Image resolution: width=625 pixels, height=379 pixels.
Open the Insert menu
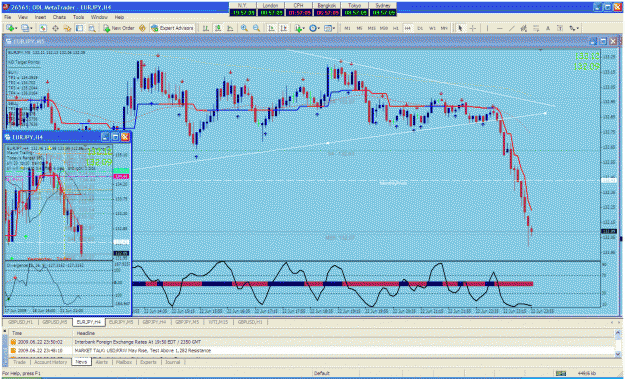click(40, 18)
